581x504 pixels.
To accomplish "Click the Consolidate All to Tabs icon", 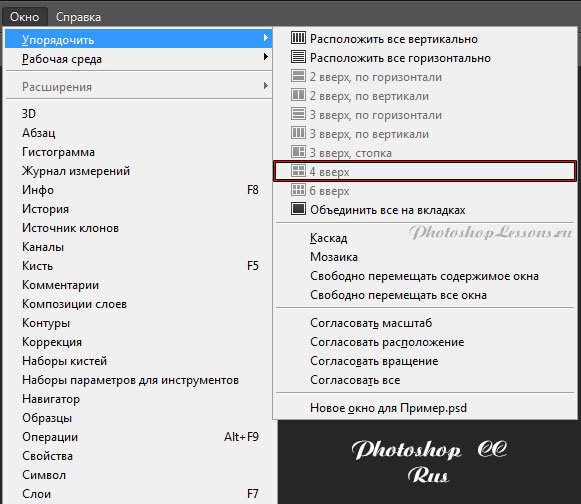I will click(298, 209).
